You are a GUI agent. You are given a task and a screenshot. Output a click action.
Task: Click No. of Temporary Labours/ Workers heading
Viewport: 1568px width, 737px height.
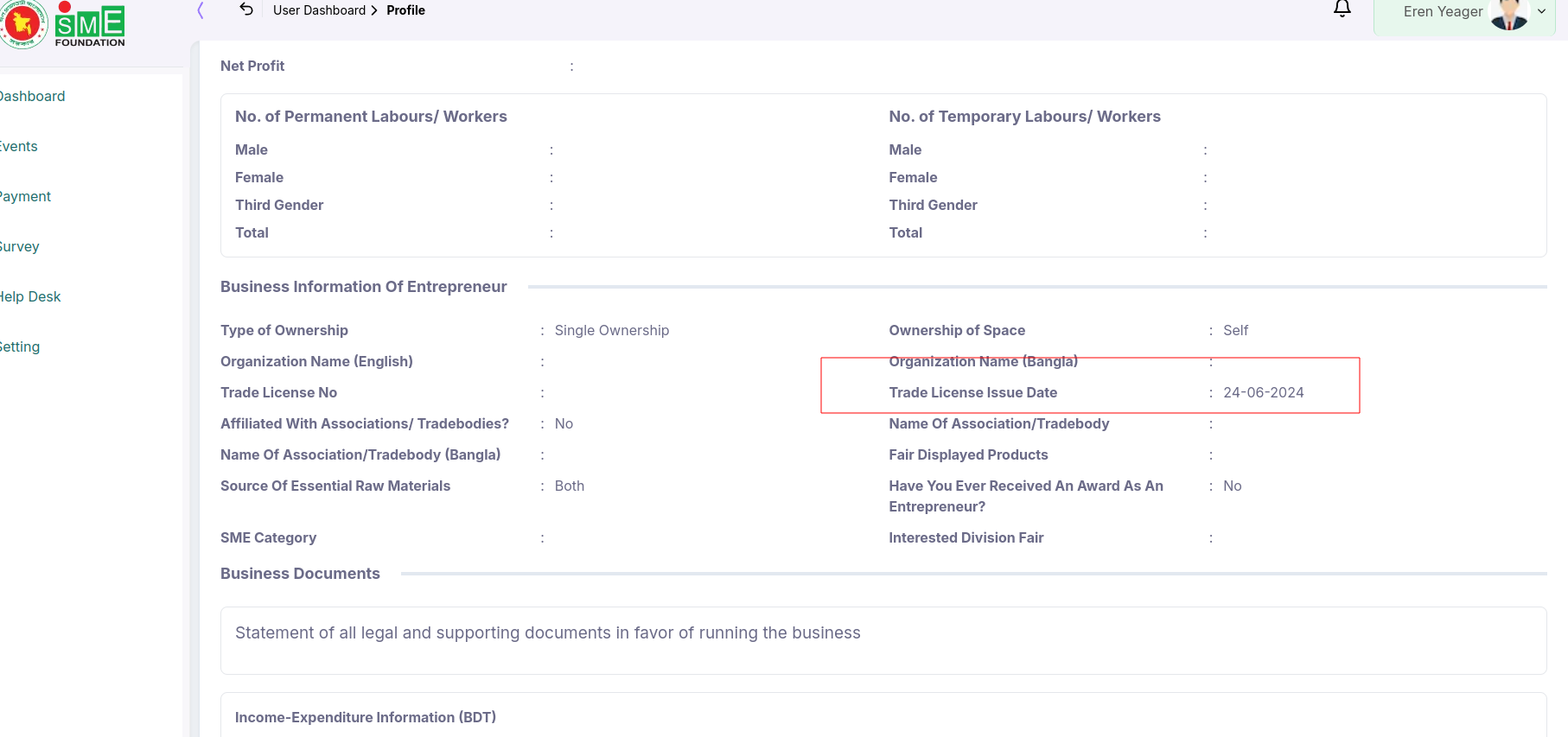click(x=1024, y=117)
